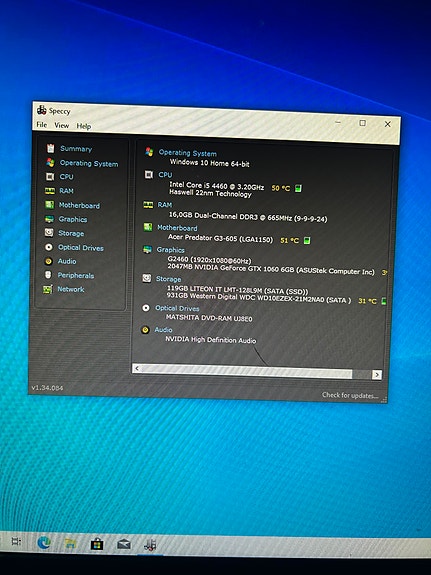
Task: Click the Acer Predator G3-605 text
Action: (x=220, y=238)
